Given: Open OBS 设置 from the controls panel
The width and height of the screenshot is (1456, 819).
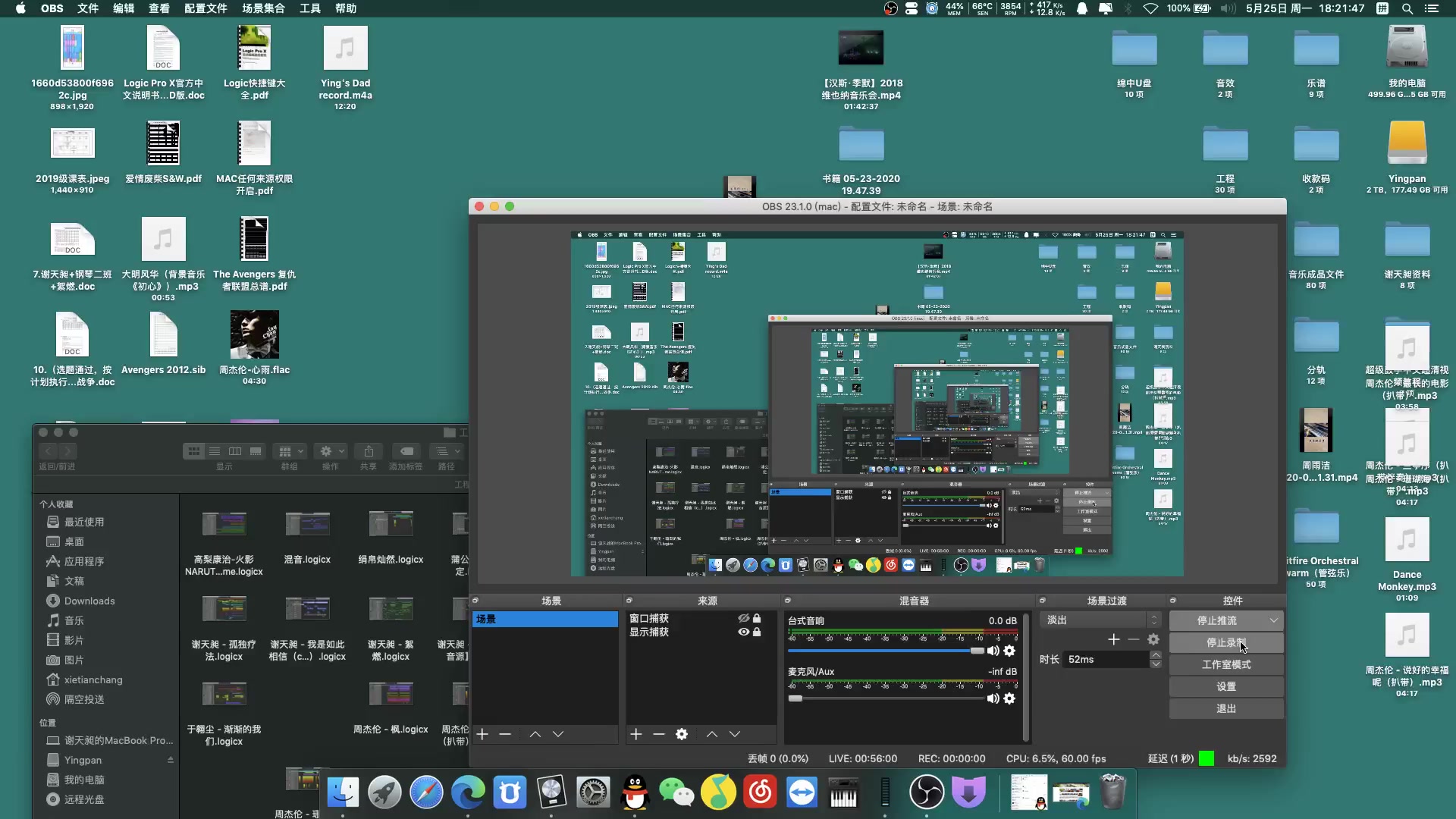Looking at the screenshot, I should coord(1226,686).
